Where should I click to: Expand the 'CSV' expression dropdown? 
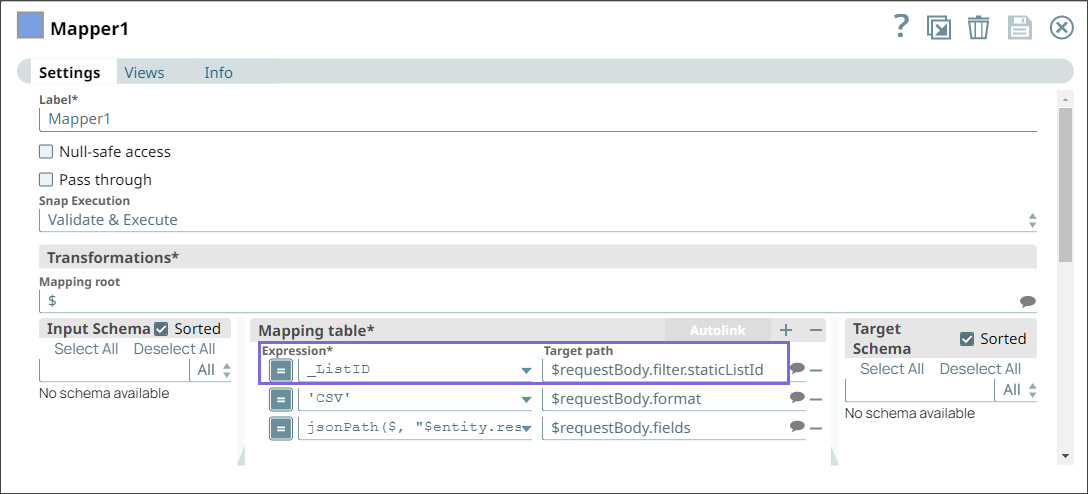526,400
